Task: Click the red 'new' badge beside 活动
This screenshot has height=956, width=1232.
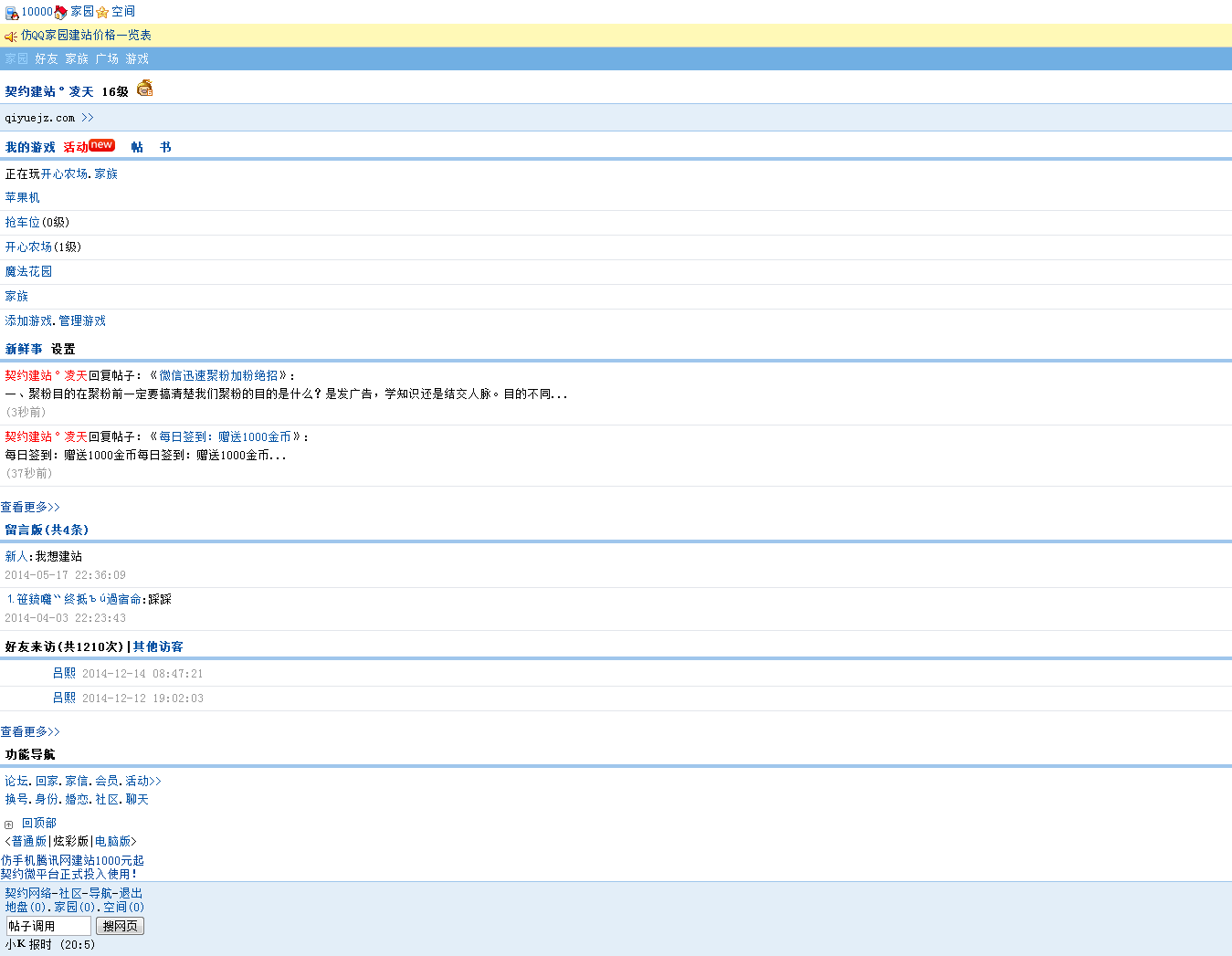Action: point(102,145)
